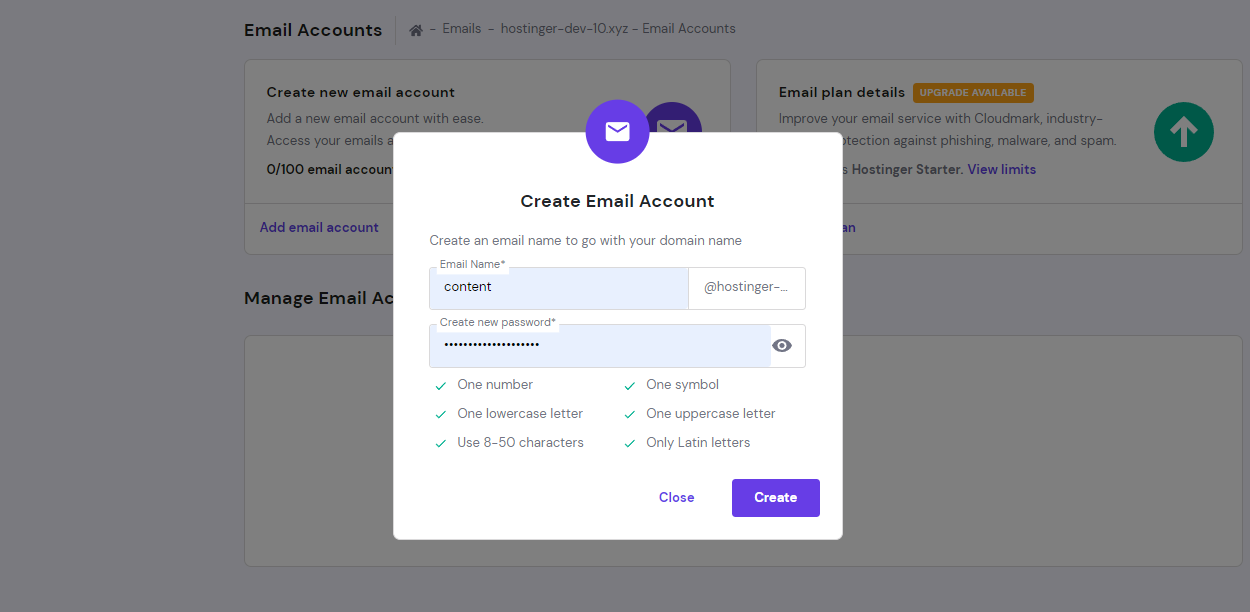Click the Use 8-50 characters checkmark

440,444
